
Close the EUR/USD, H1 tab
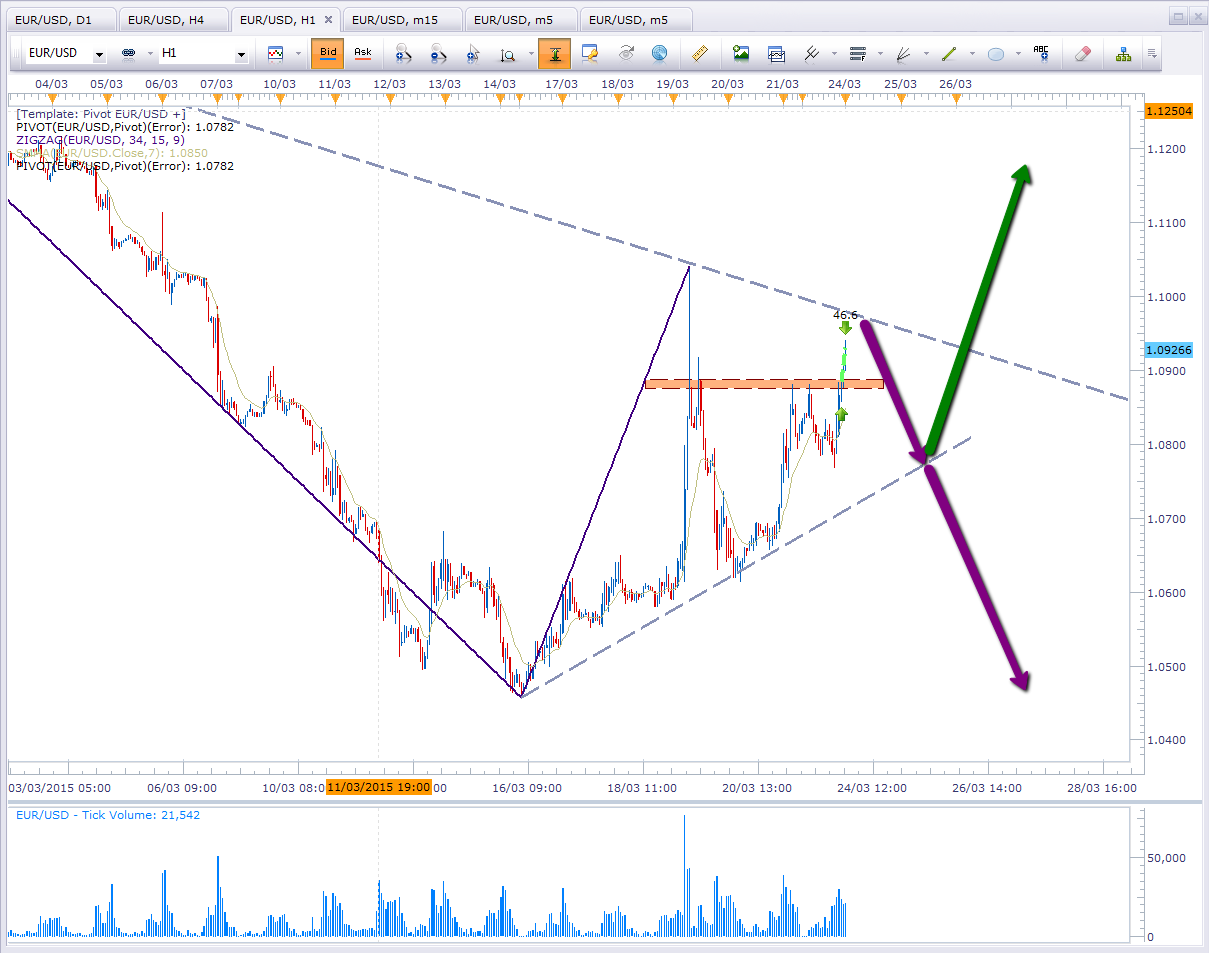(329, 19)
